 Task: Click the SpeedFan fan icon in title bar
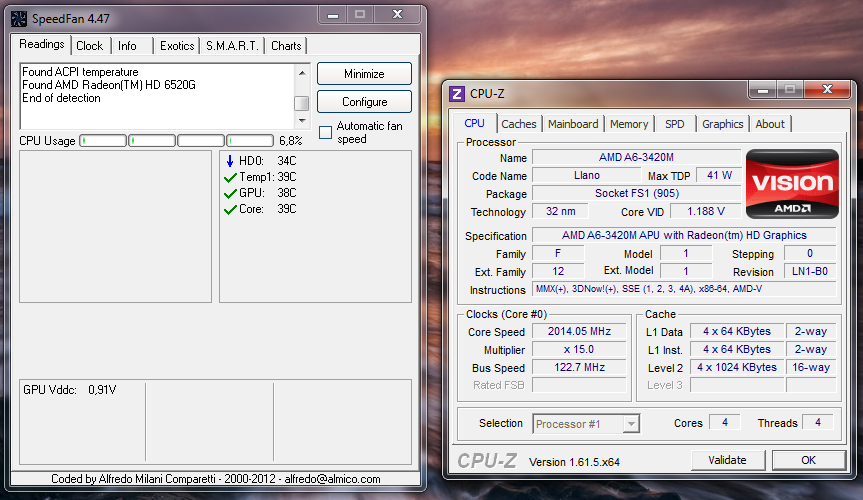(19, 19)
